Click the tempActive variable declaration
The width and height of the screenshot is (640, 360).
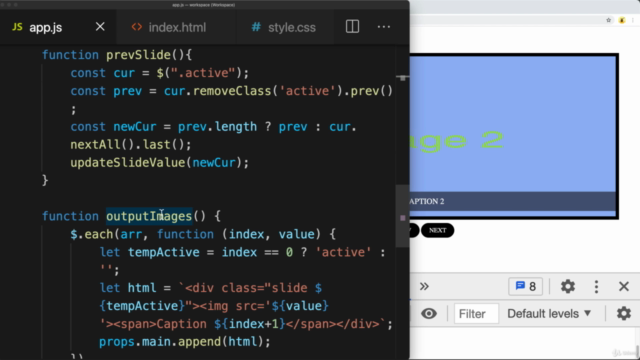pyautogui.click(x=164, y=252)
